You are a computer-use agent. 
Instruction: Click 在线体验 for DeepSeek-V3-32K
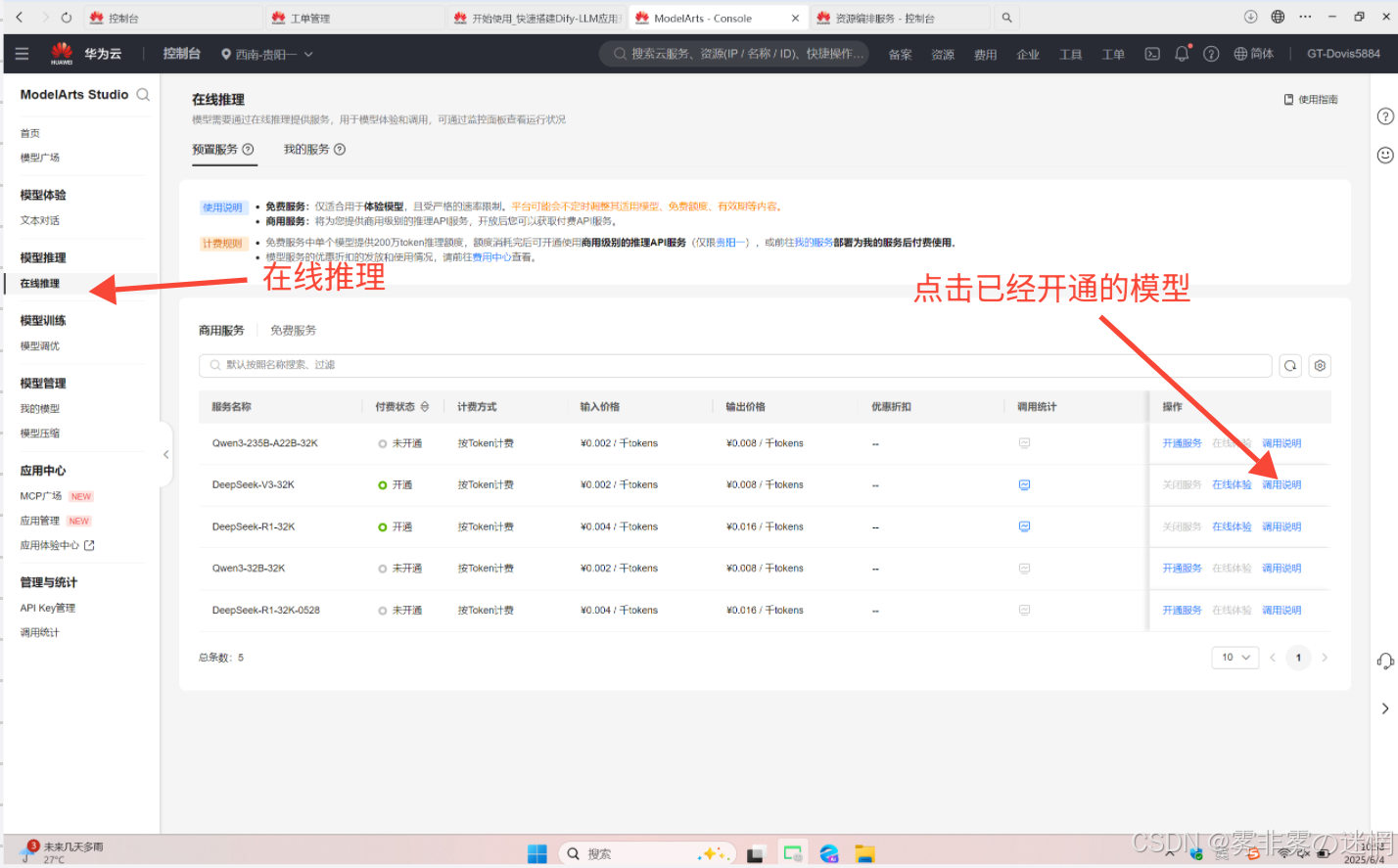[x=1232, y=484]
